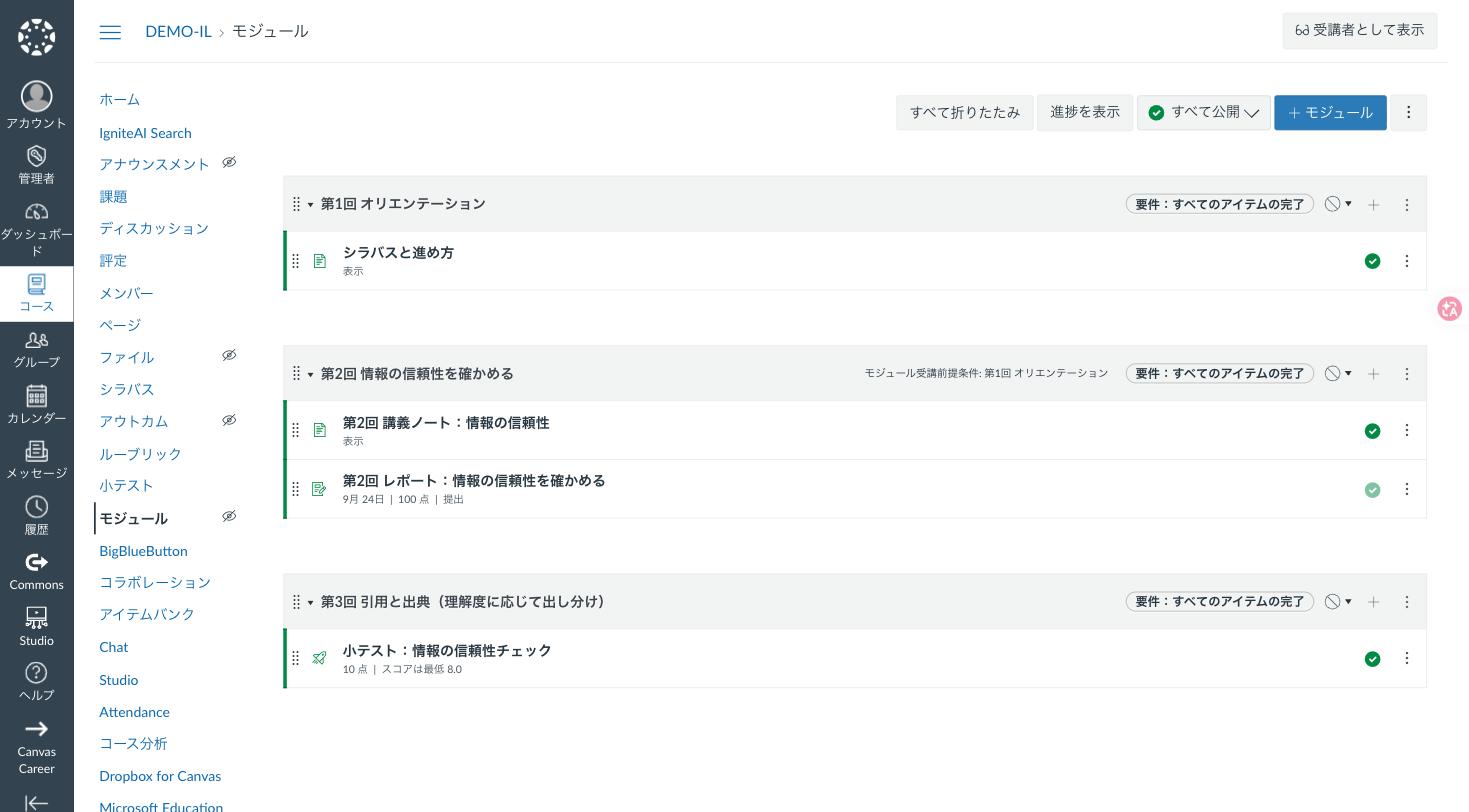This screenshot has width=1469, height=812.
Task: Add a new module with +モジュール
Action: [1330, 113]
